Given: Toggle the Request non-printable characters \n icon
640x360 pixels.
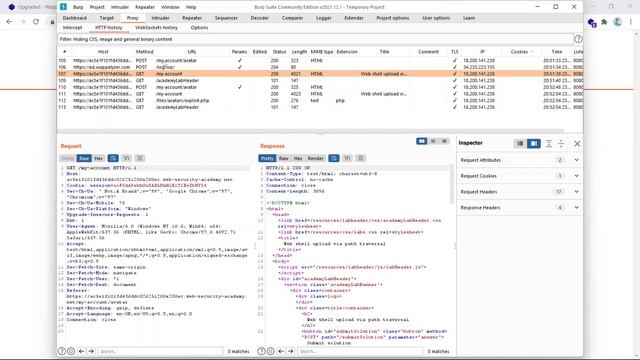Looking at the screenshot, I should pyautogui.click(x=127, y=158).
